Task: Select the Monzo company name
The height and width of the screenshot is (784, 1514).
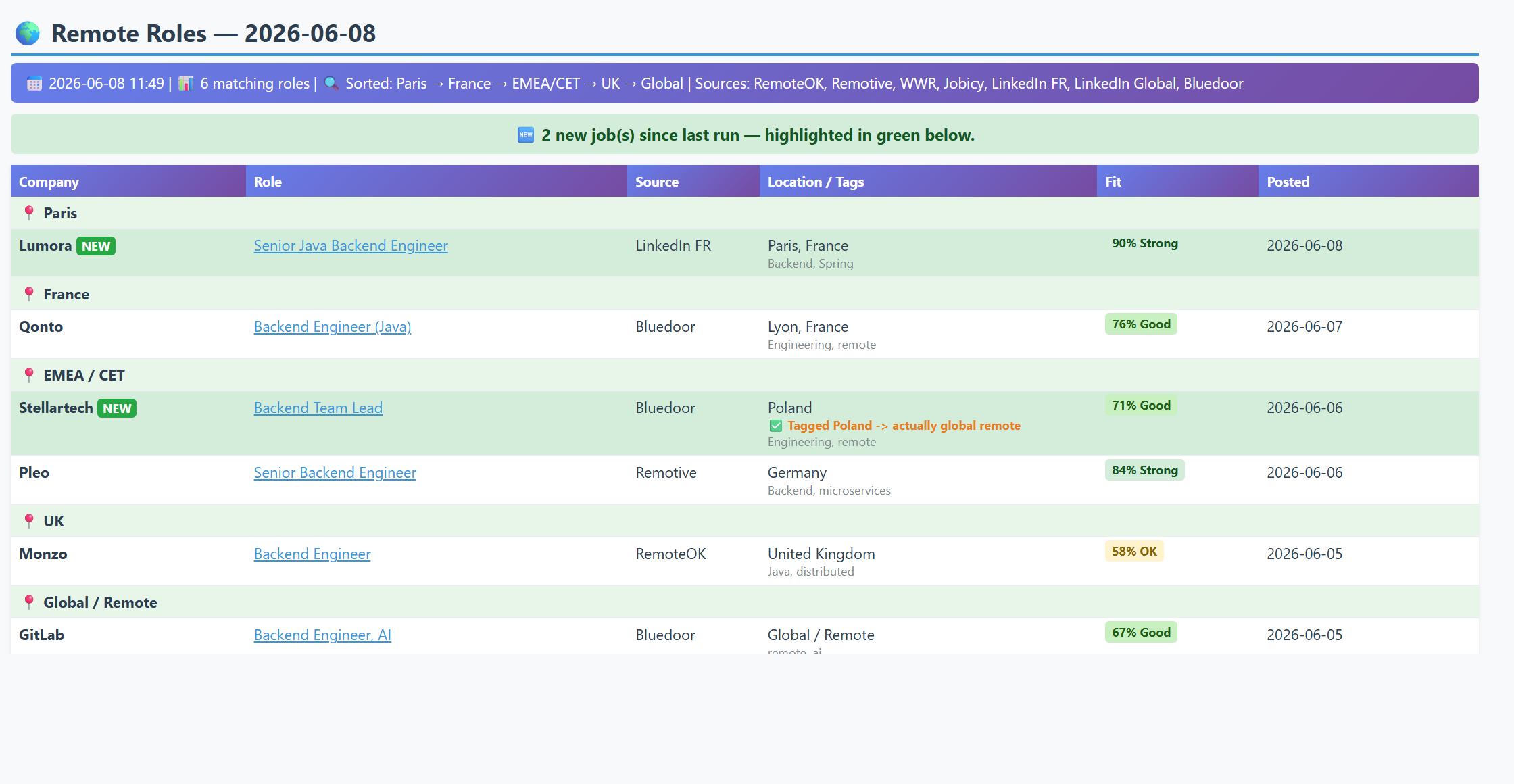Action: point(43,554)
